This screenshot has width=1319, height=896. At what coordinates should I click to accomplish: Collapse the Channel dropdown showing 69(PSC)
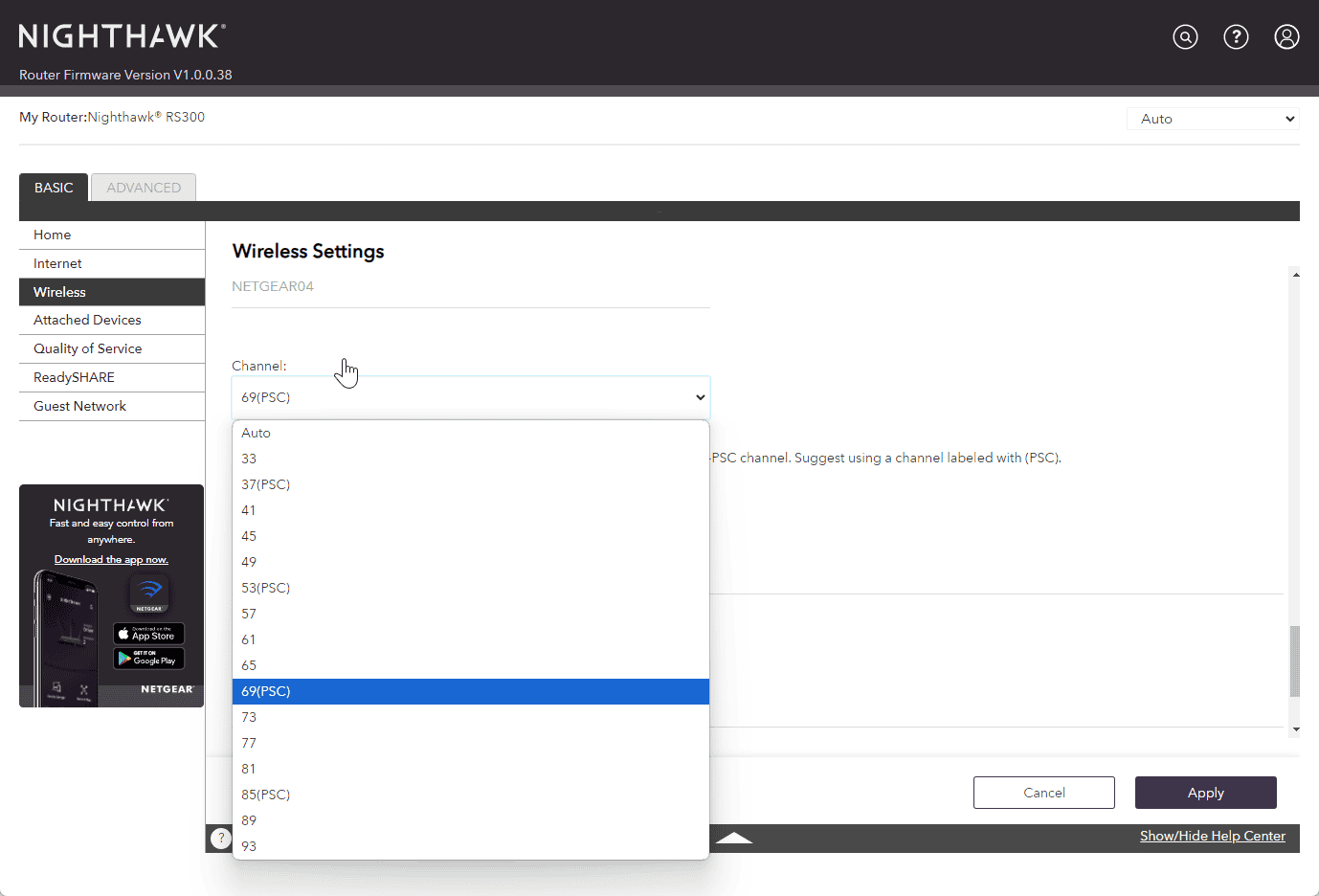click(x=470, y=397)
